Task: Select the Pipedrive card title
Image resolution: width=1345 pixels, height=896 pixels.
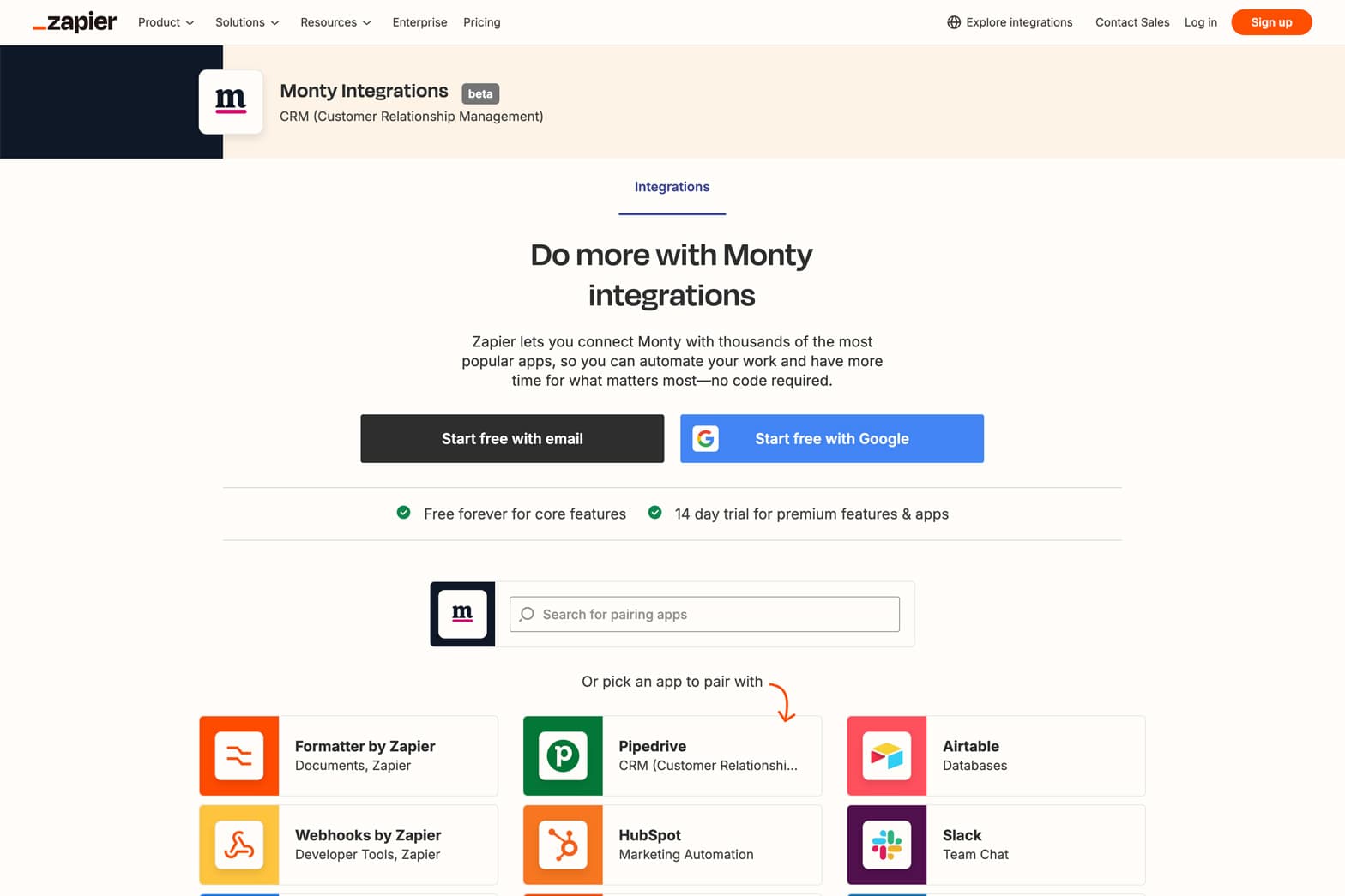Action: [x=653, y=746]
